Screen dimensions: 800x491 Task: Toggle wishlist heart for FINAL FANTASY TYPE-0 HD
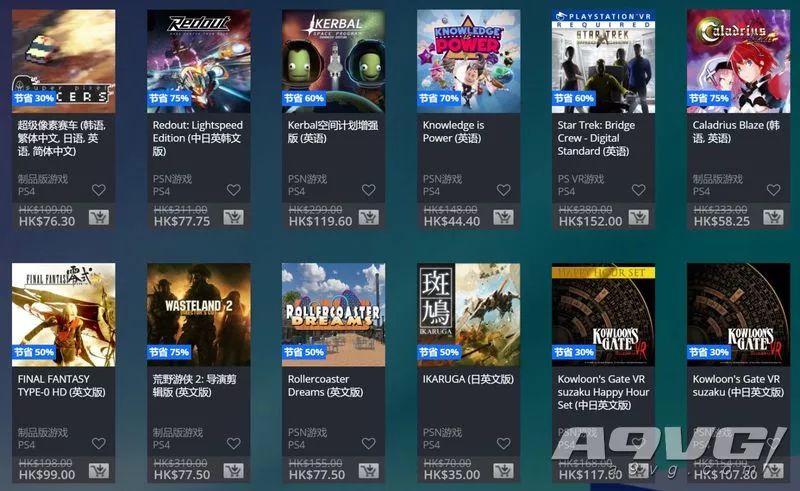[x=98, y=444]
